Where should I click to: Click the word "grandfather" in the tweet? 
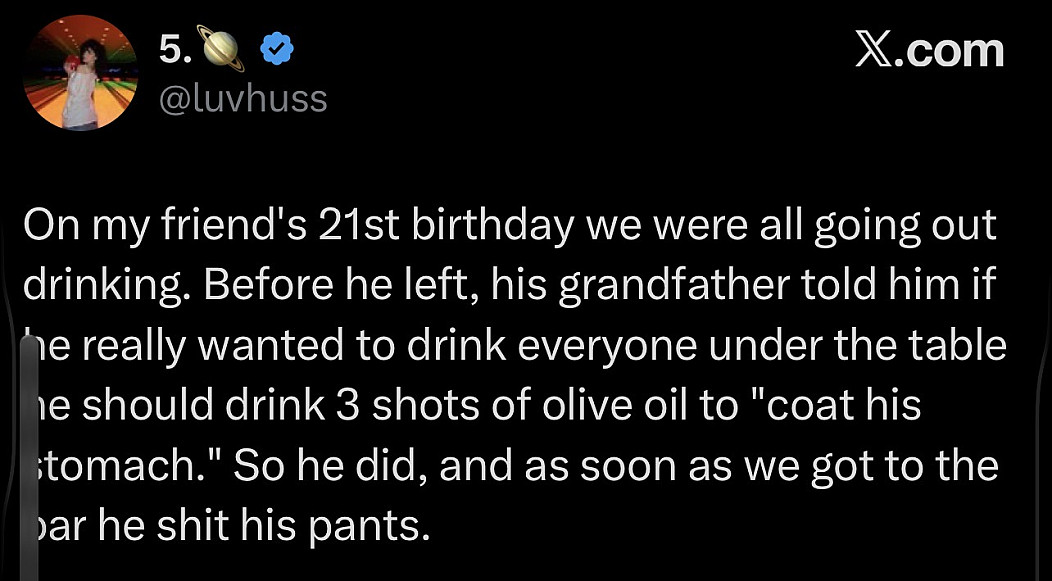652,286
